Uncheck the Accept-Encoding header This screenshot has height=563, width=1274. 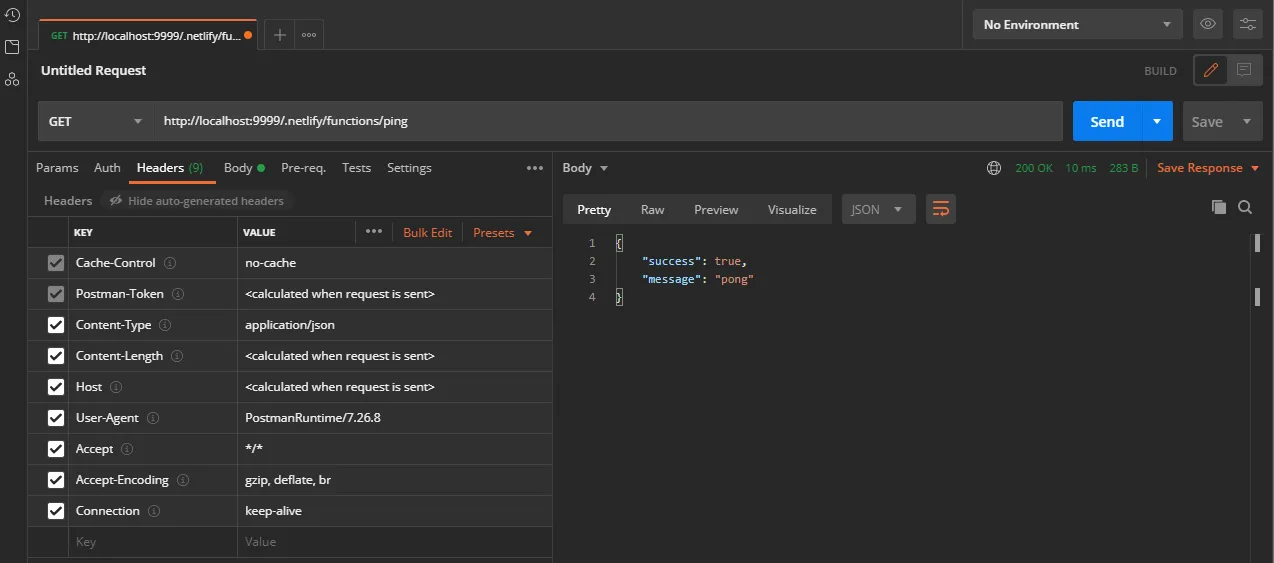56,480
